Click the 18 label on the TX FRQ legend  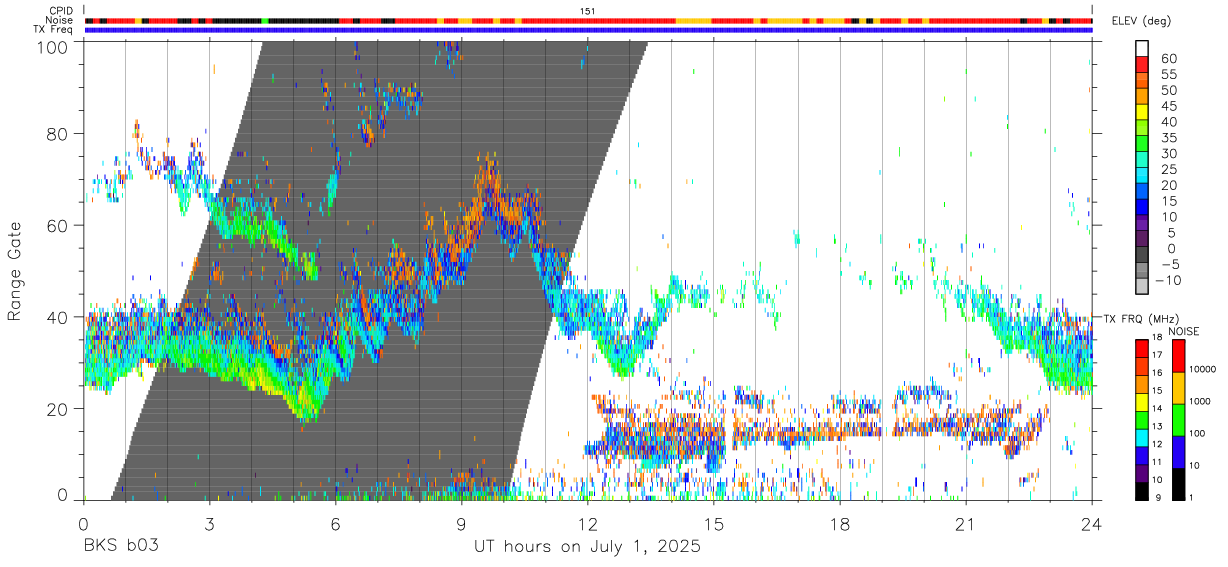pyautogui.click(x=1157, y=339)
